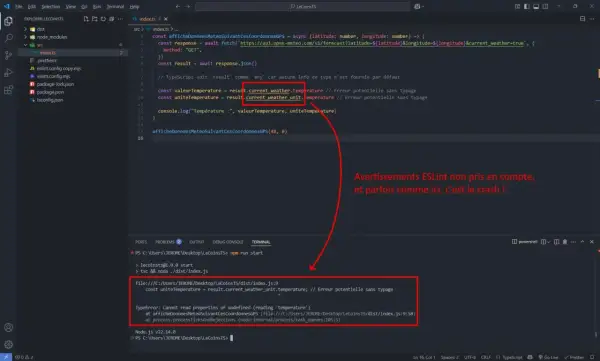Refresh the Explorer file tree

[x=103, y=19]
